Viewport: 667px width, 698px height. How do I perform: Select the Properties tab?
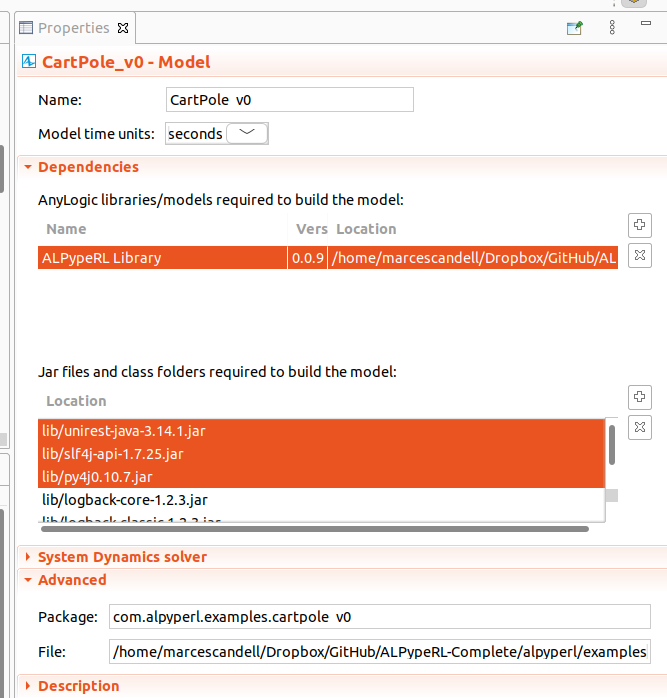pos(73,28)
